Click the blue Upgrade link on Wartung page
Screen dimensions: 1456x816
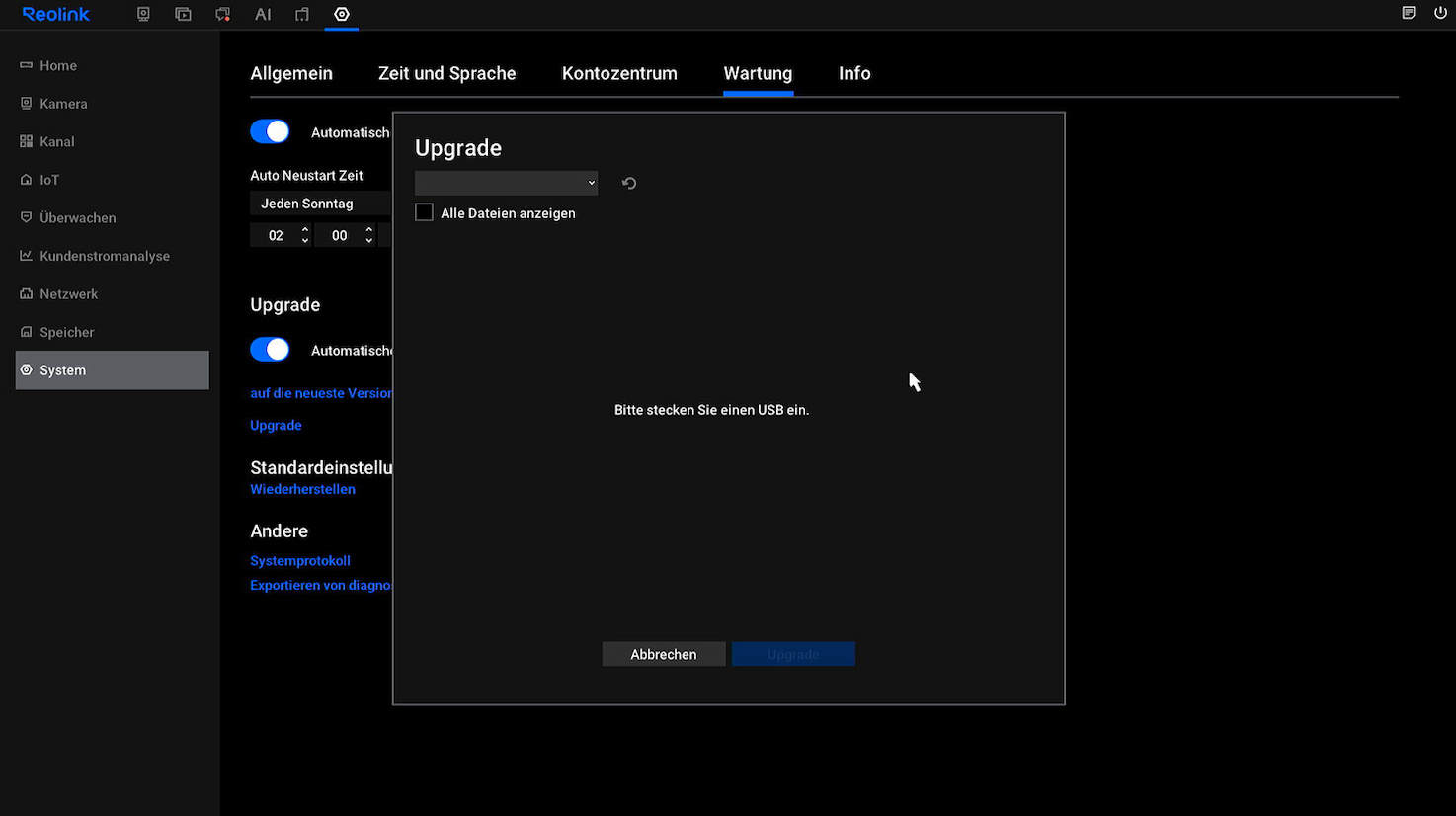click(x=276, y=425)
